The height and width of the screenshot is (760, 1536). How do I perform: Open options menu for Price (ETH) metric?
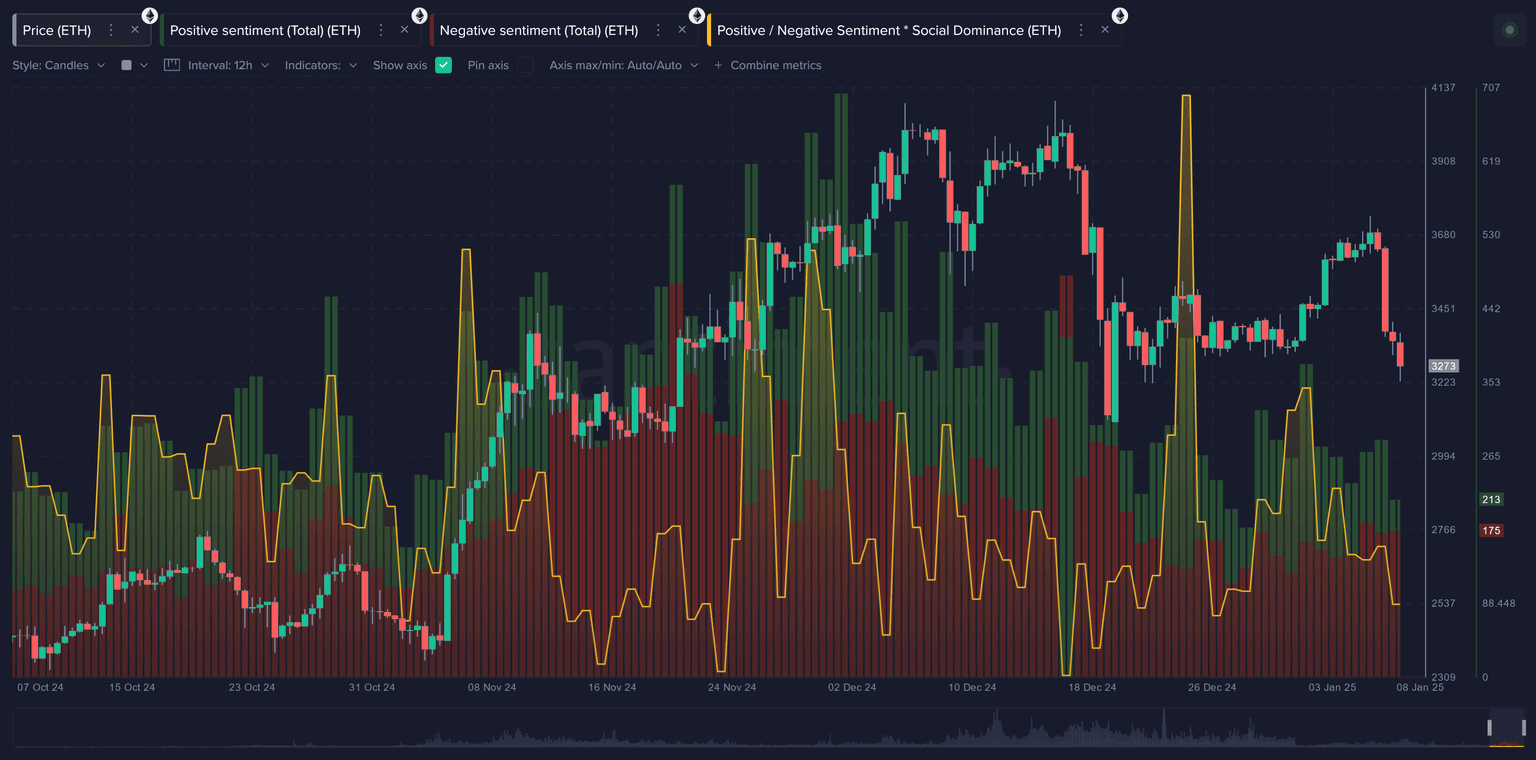[x=111, y=30]
